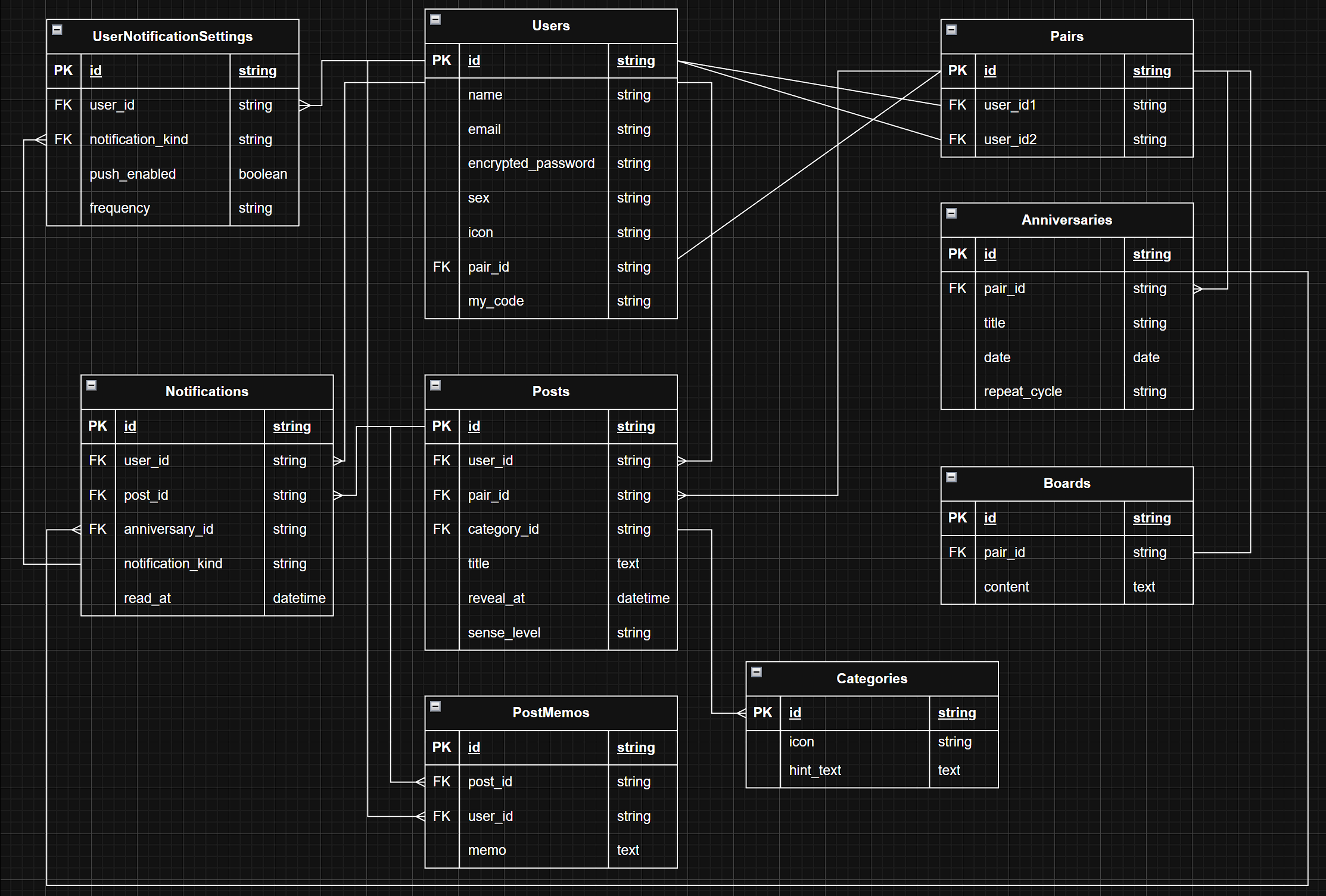1326x896 pixels.
Task: Collapse the UserNotificationSettings table
Action: tap(57, 30)
